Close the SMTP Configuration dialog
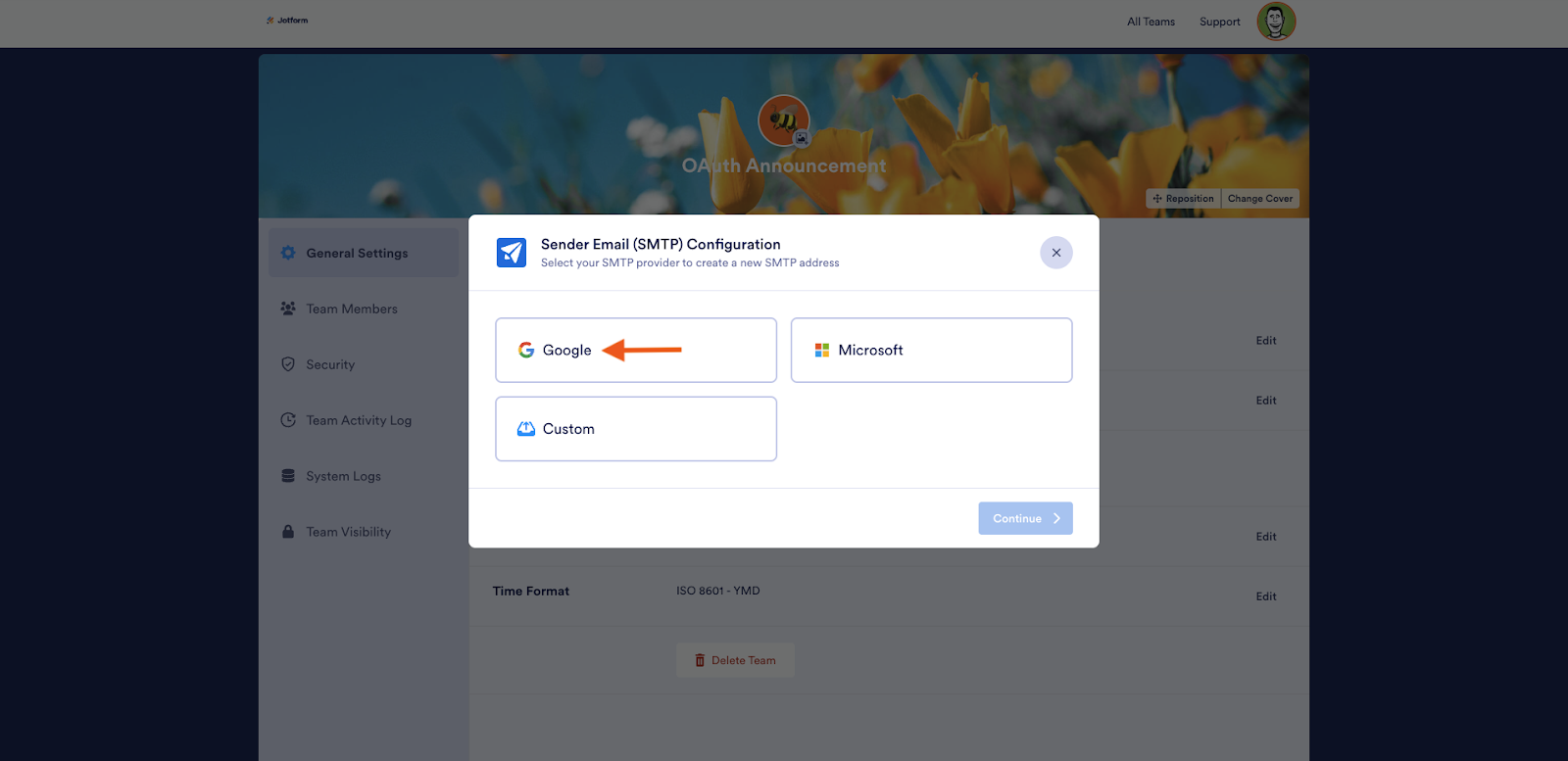 click(1056, 253)
